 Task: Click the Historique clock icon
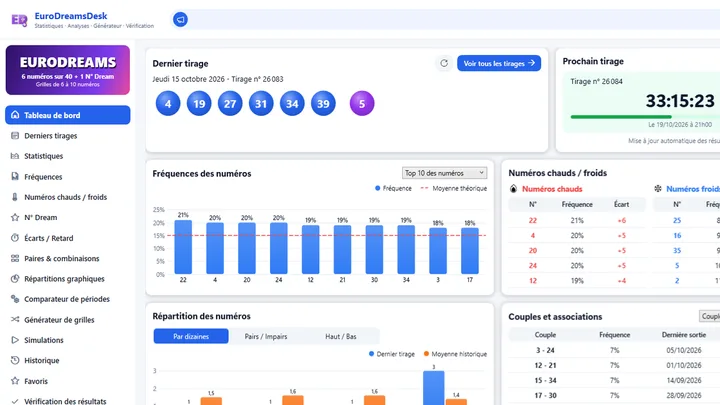tap(15, 360)
